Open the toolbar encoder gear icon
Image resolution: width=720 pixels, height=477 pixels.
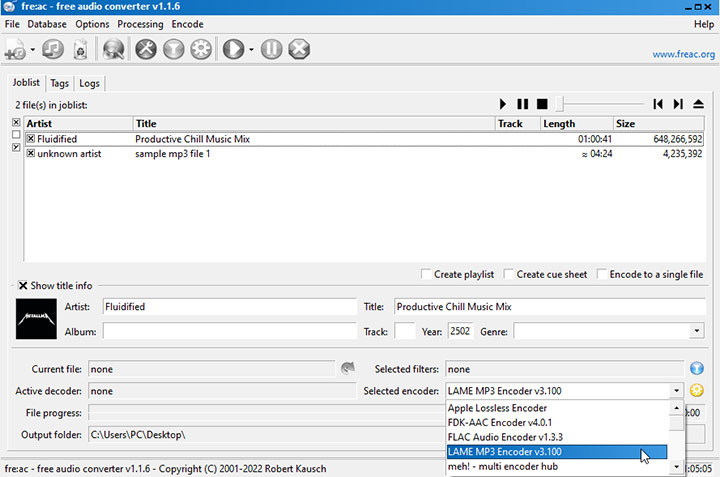[201, 49]
